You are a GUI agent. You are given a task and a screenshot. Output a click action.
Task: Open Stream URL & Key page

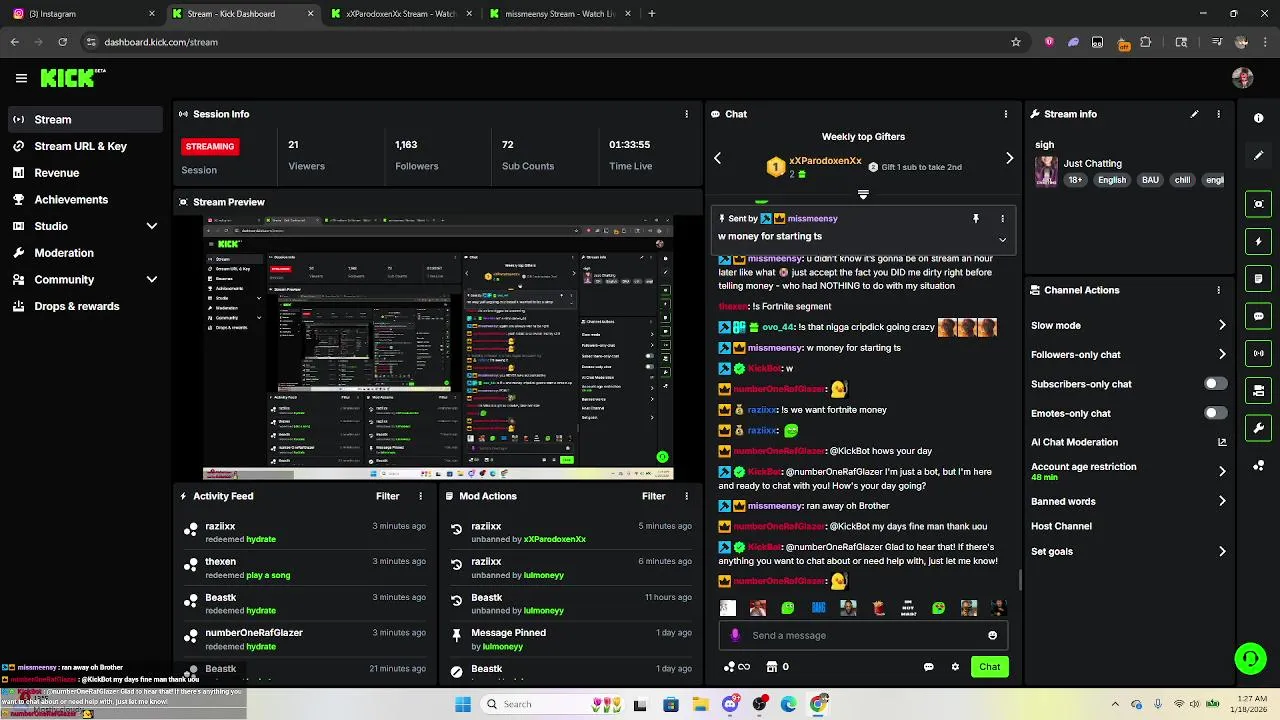tap(84, 146)
